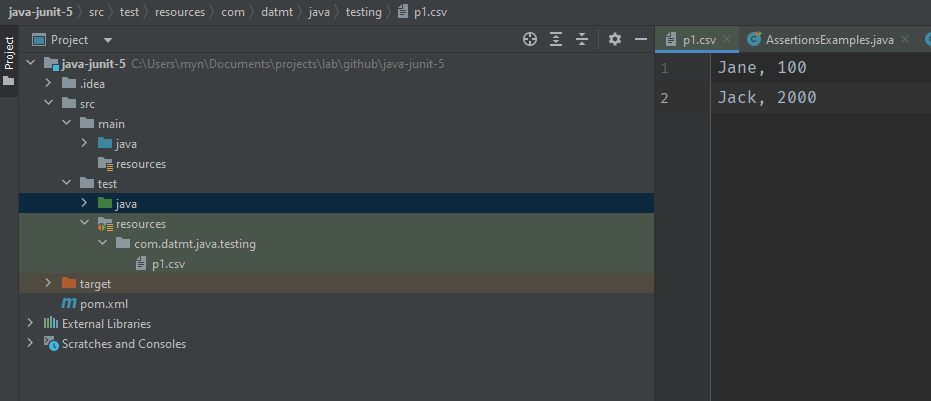The image size is (931, 401).
Task: Click java-junit-5 in the breadcrumb bar
Action: tap(40, 12)
